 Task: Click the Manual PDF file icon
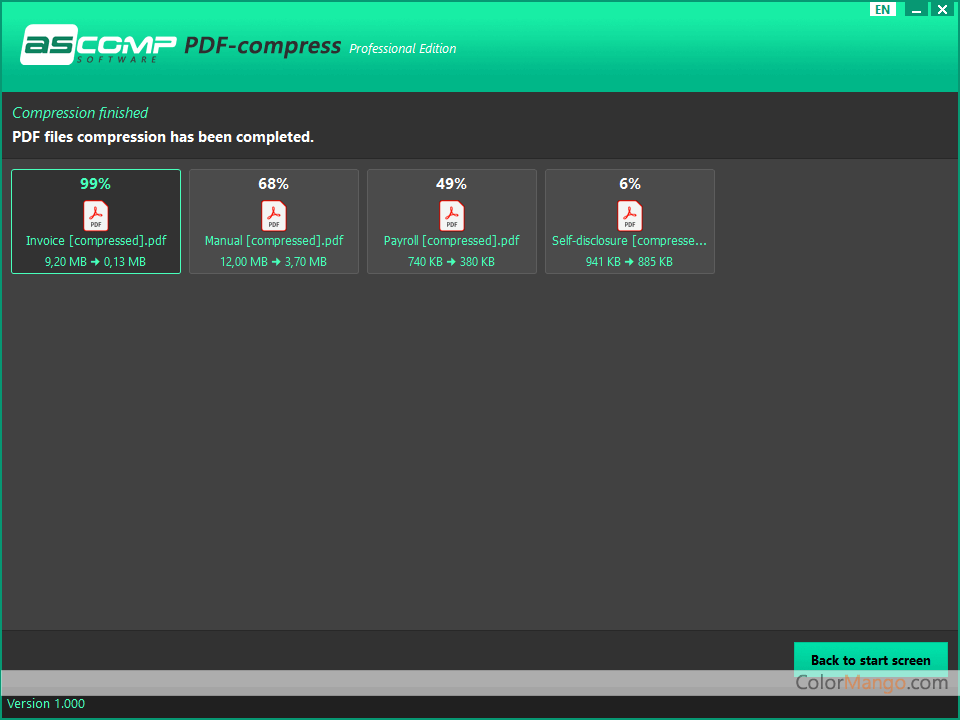274,215
